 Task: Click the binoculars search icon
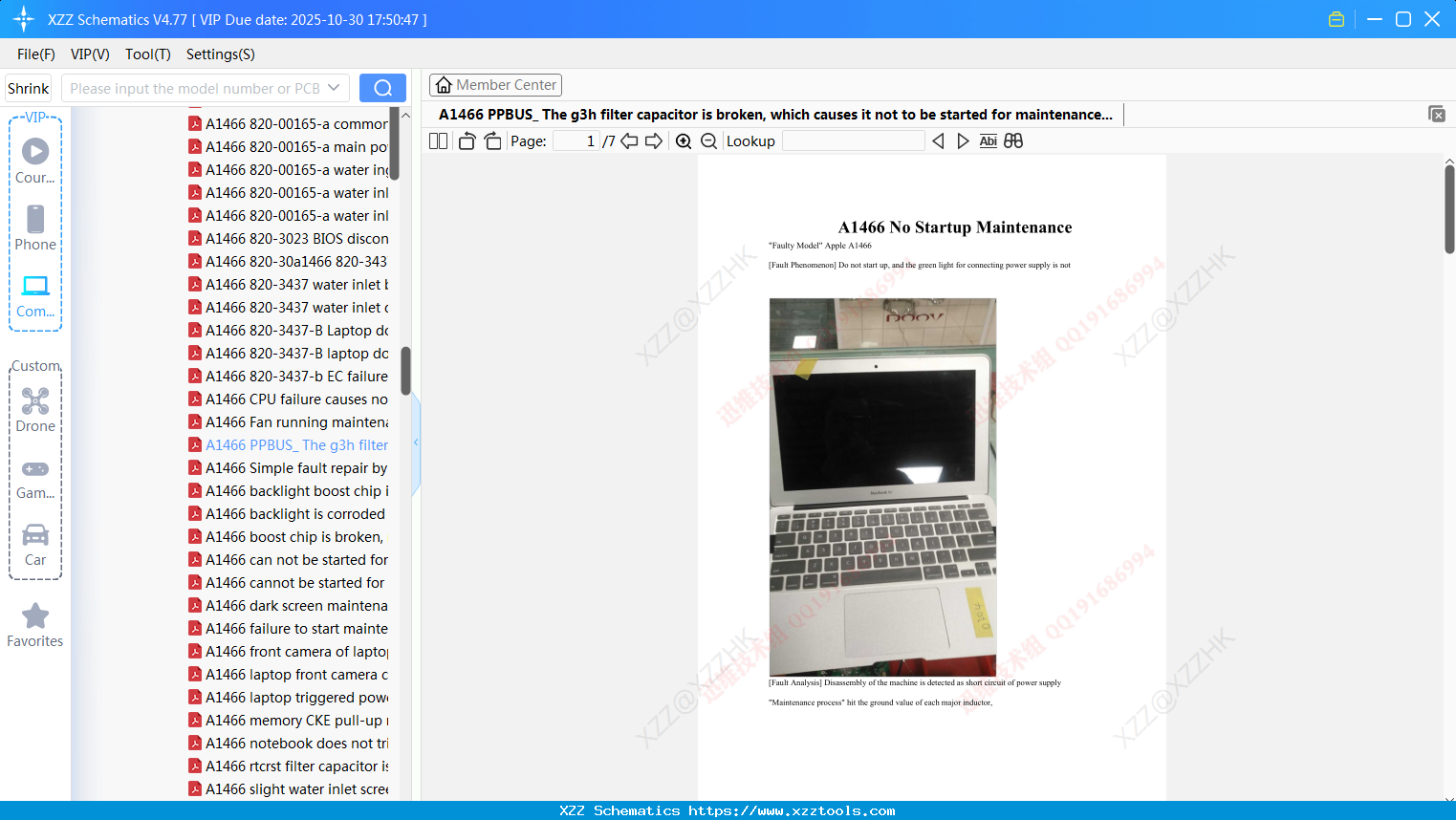tap(1013, 141)
